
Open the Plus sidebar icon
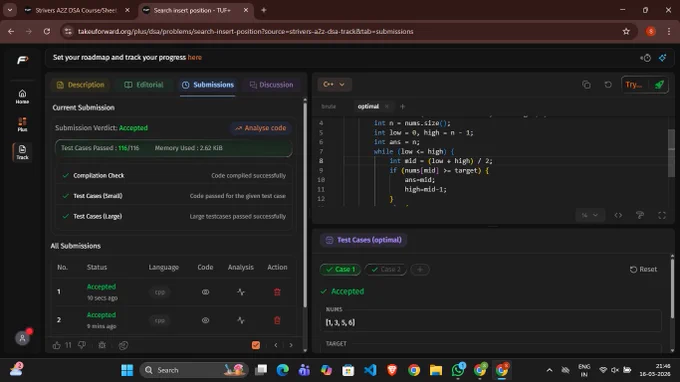pyautogui.click(x=22, y=124)
